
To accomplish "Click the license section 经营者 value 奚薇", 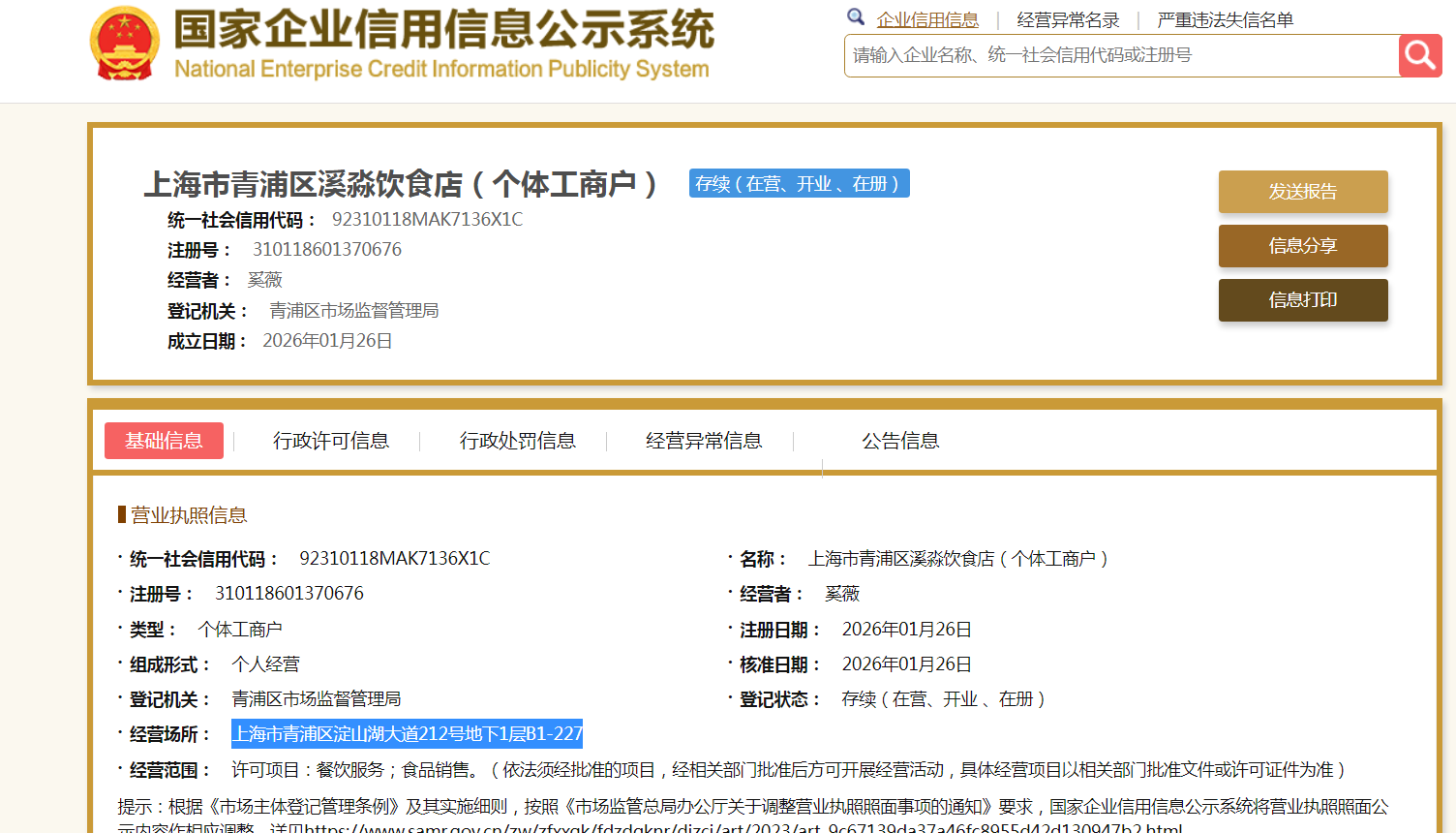I will tap(842, 594).
